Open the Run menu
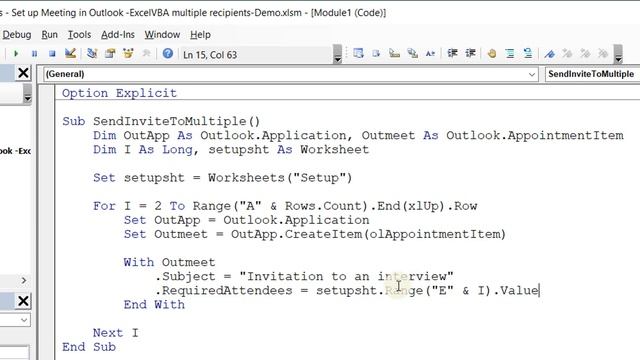 pos(49,35)
